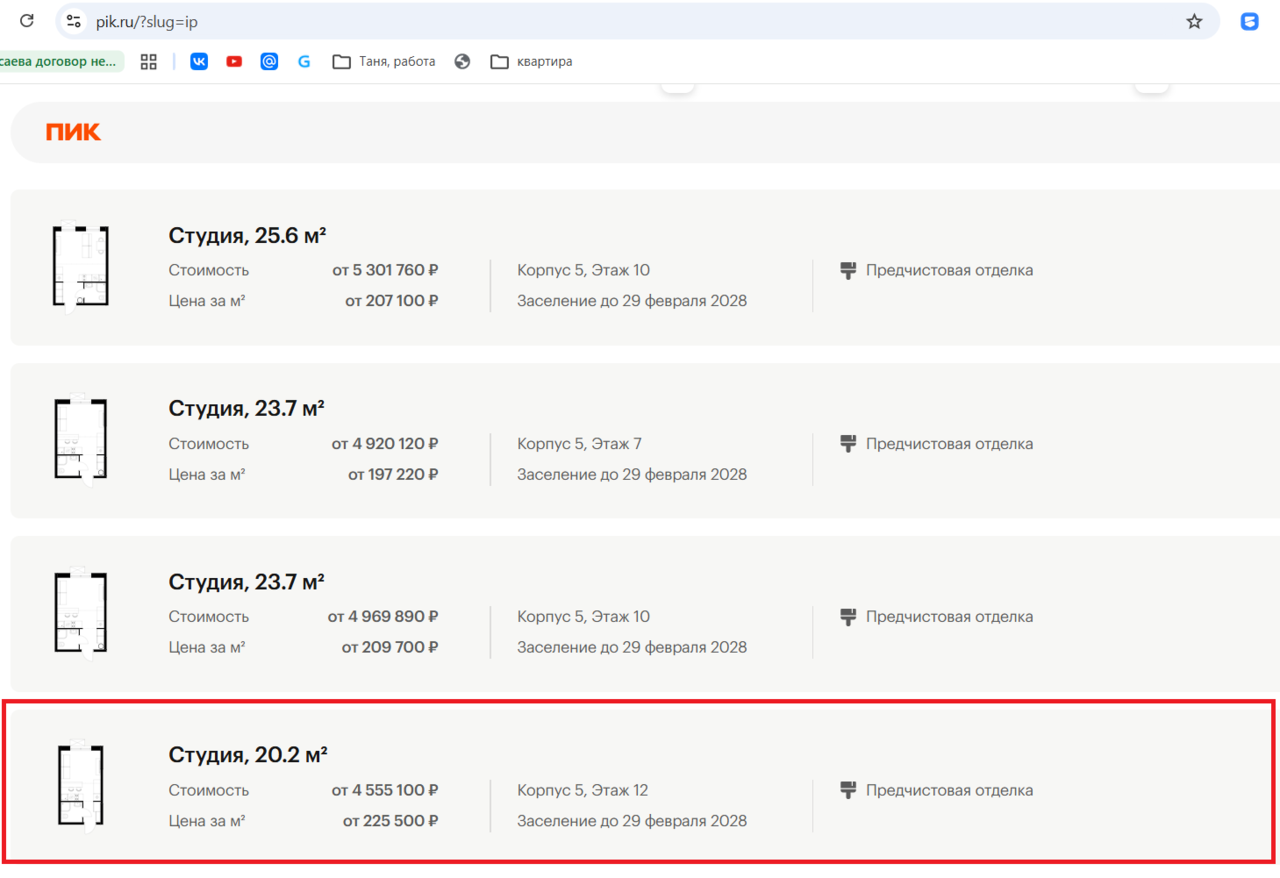
Task: Select the price "от 4 555 100 ₽"
Action: point(385,790)
